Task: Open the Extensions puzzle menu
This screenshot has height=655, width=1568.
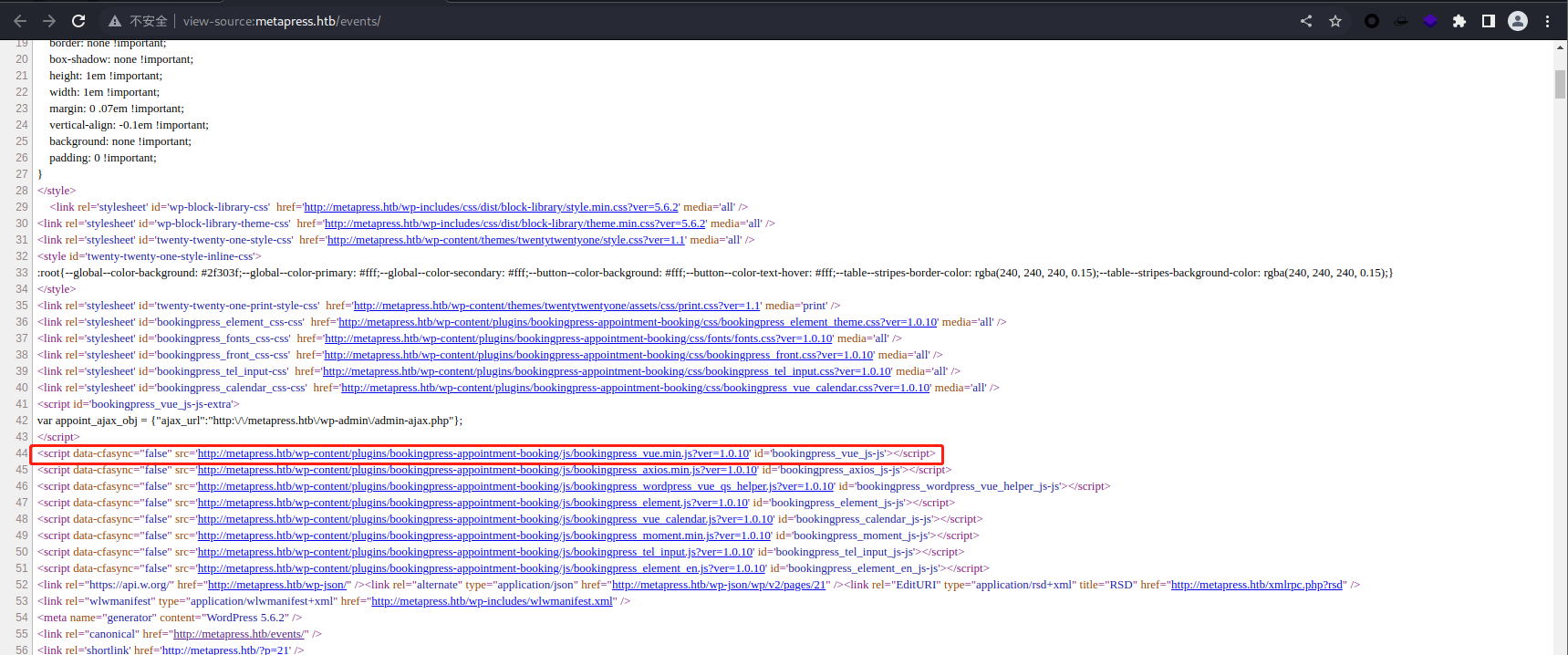Action: (x=1459, y=21)
